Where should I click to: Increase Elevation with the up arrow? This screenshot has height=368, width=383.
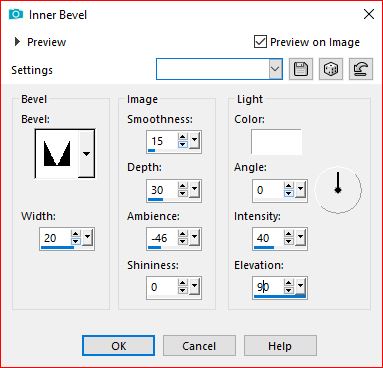point(289,283)
